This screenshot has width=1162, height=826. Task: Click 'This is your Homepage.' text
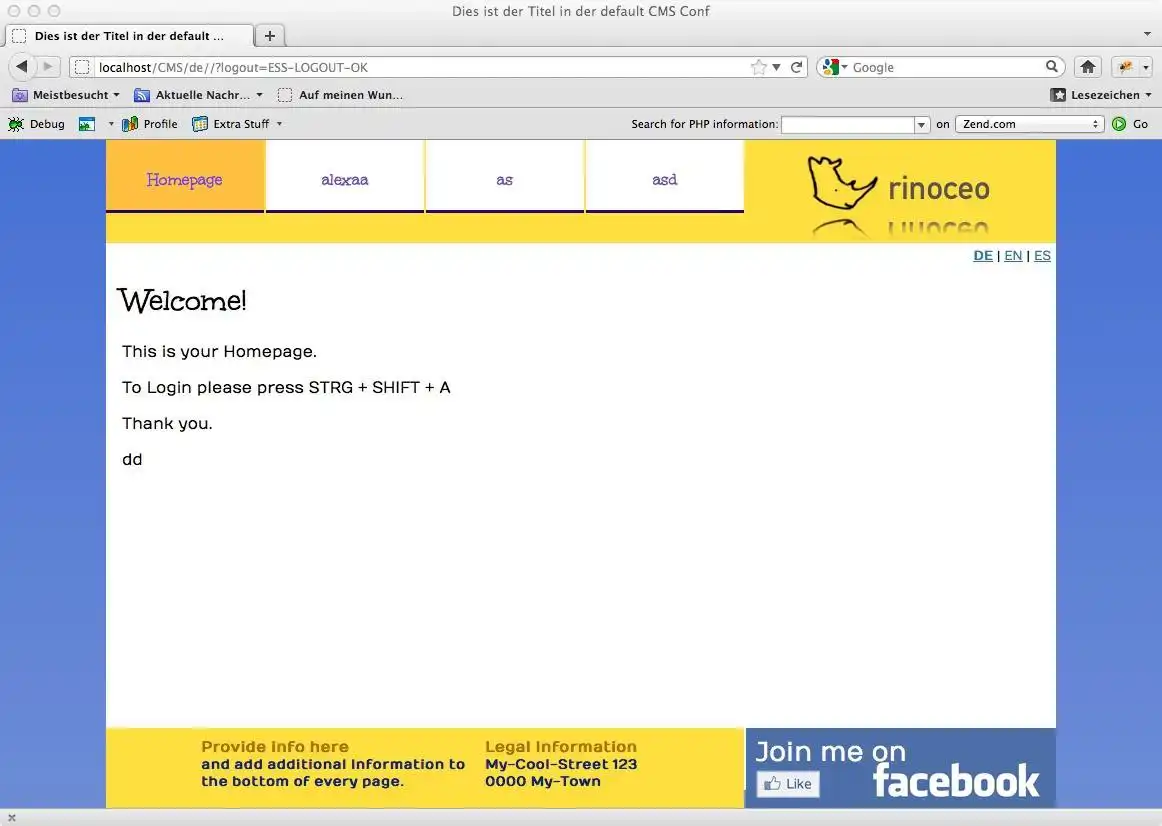pos(219,351)
